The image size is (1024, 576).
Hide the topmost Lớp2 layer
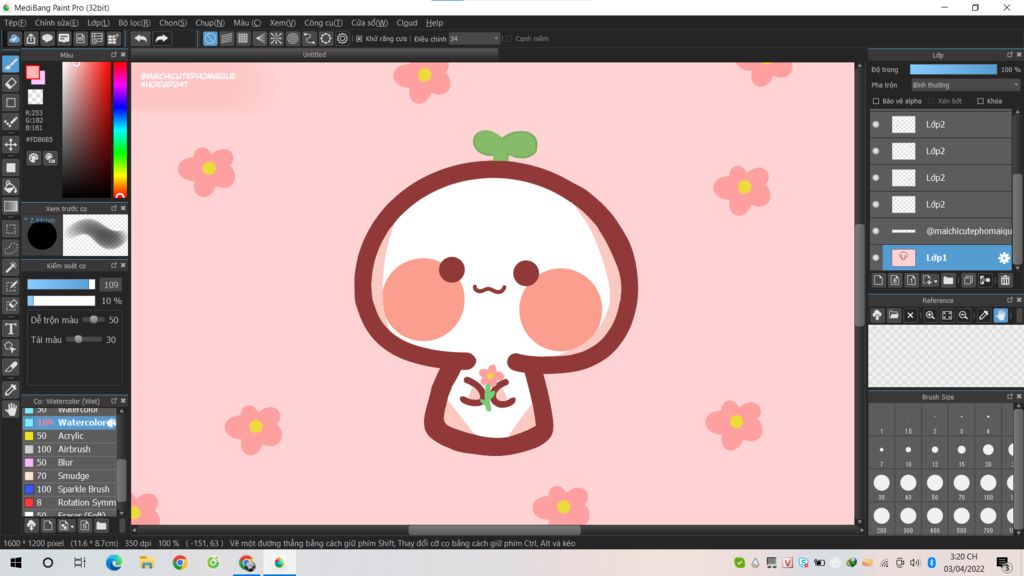876,124
